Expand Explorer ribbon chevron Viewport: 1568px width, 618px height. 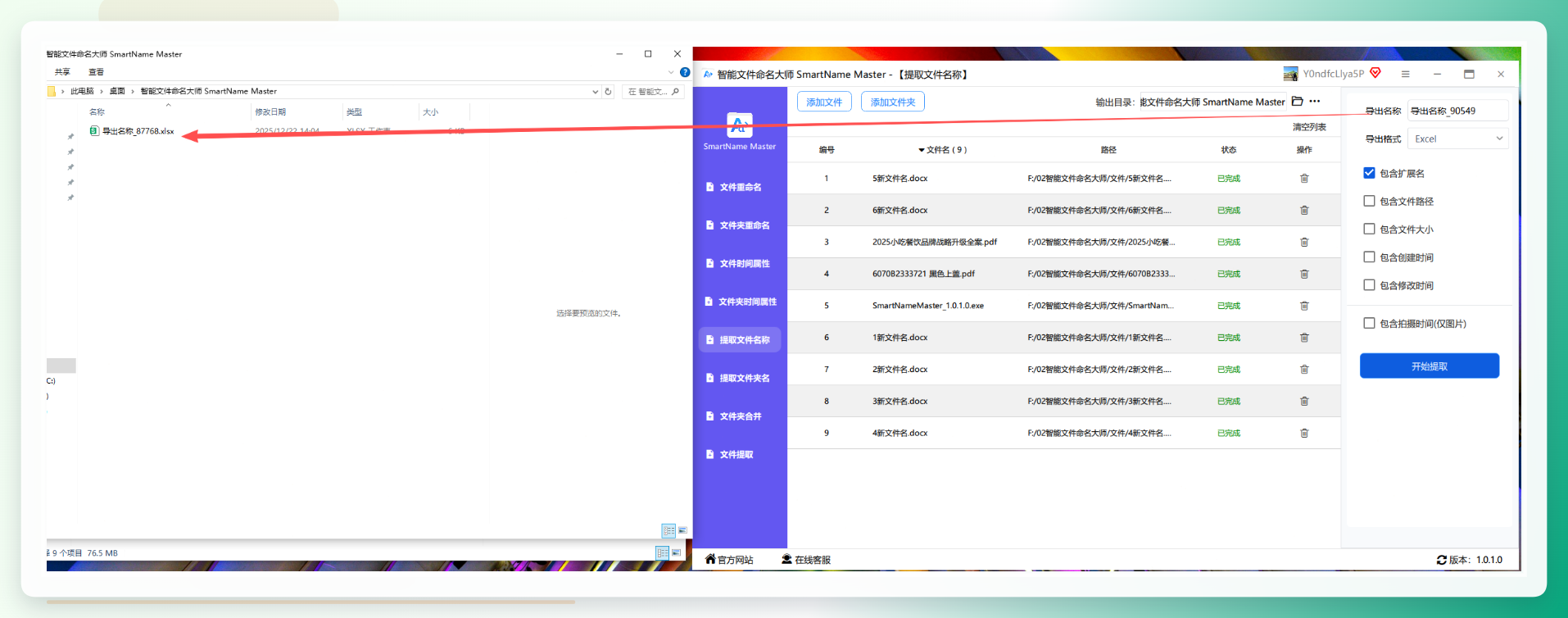[671, 72]
